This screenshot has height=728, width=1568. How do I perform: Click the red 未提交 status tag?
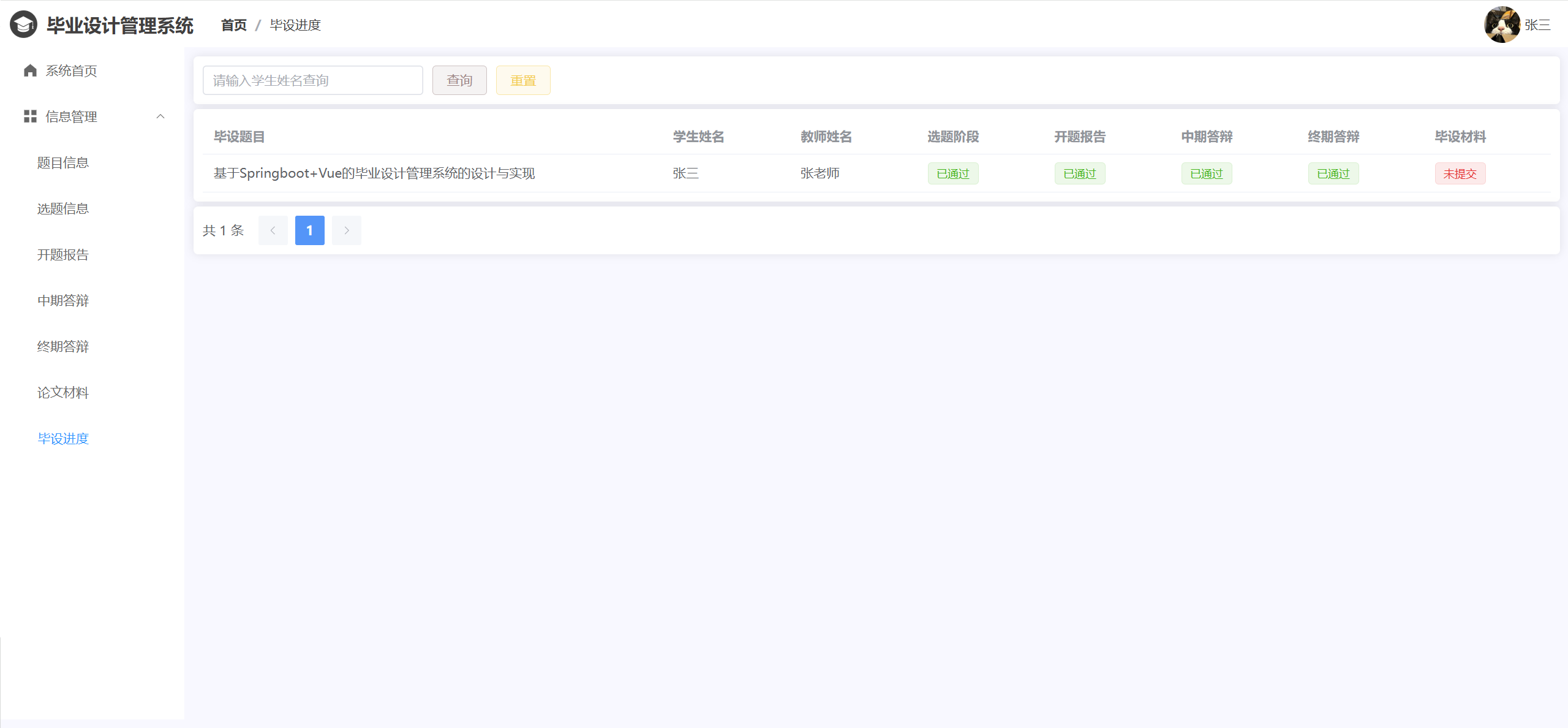(1460, 174)
